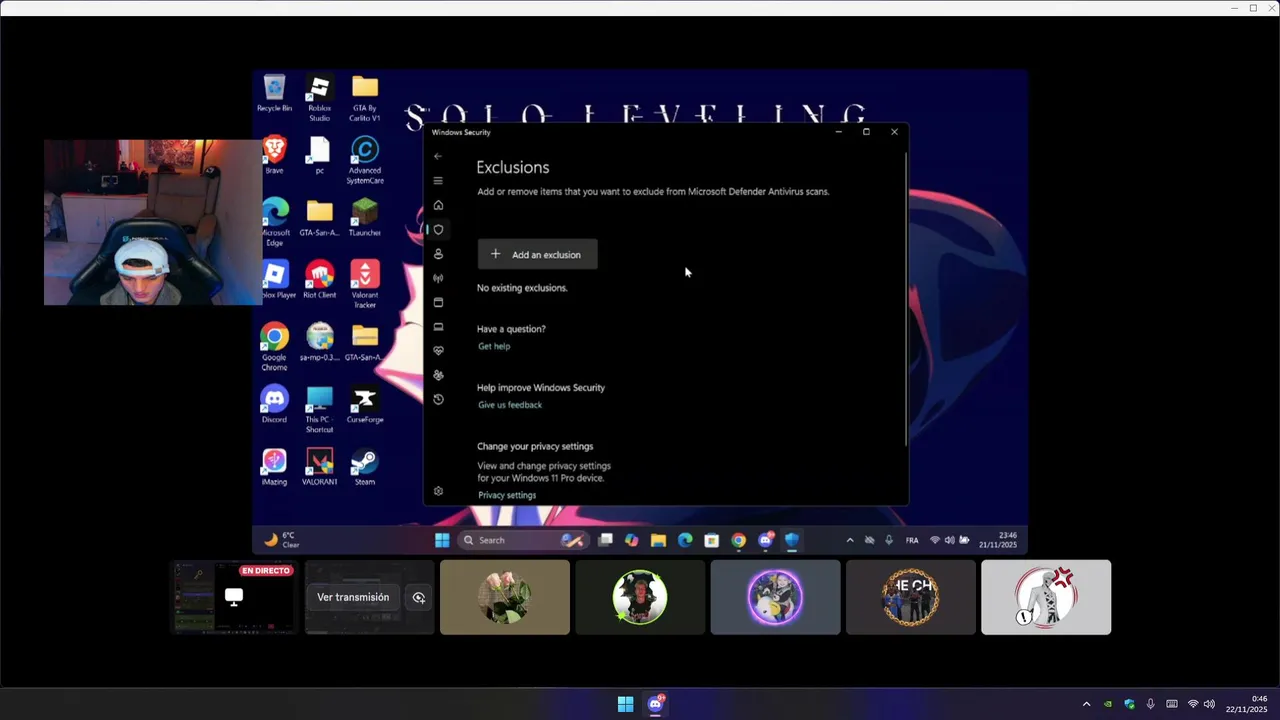Expand hidden icons chevron near 0:46 clock

[x=1087, y=704]
